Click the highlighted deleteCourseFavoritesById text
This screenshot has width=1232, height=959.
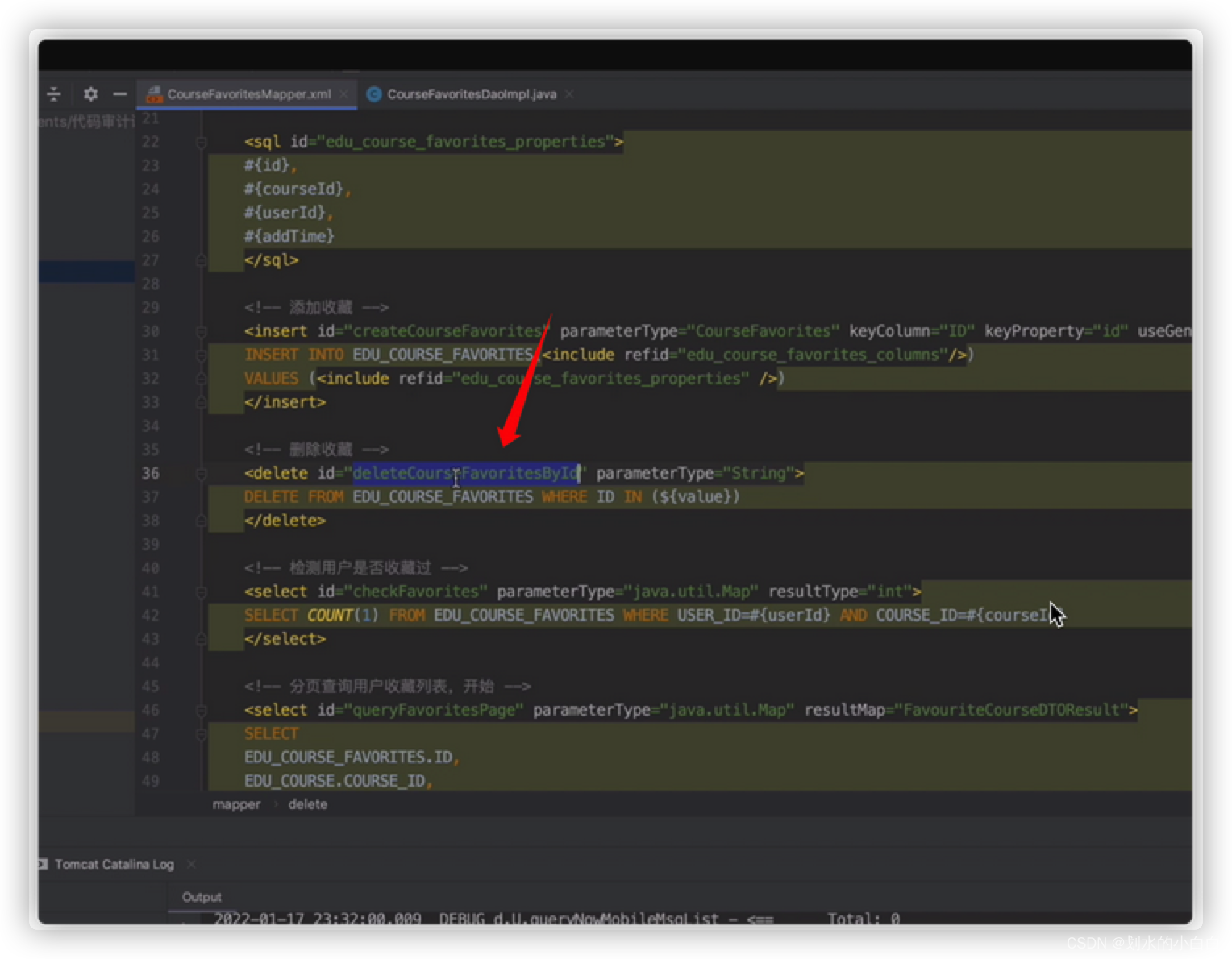pyautogui.click(x=466, y=473)
